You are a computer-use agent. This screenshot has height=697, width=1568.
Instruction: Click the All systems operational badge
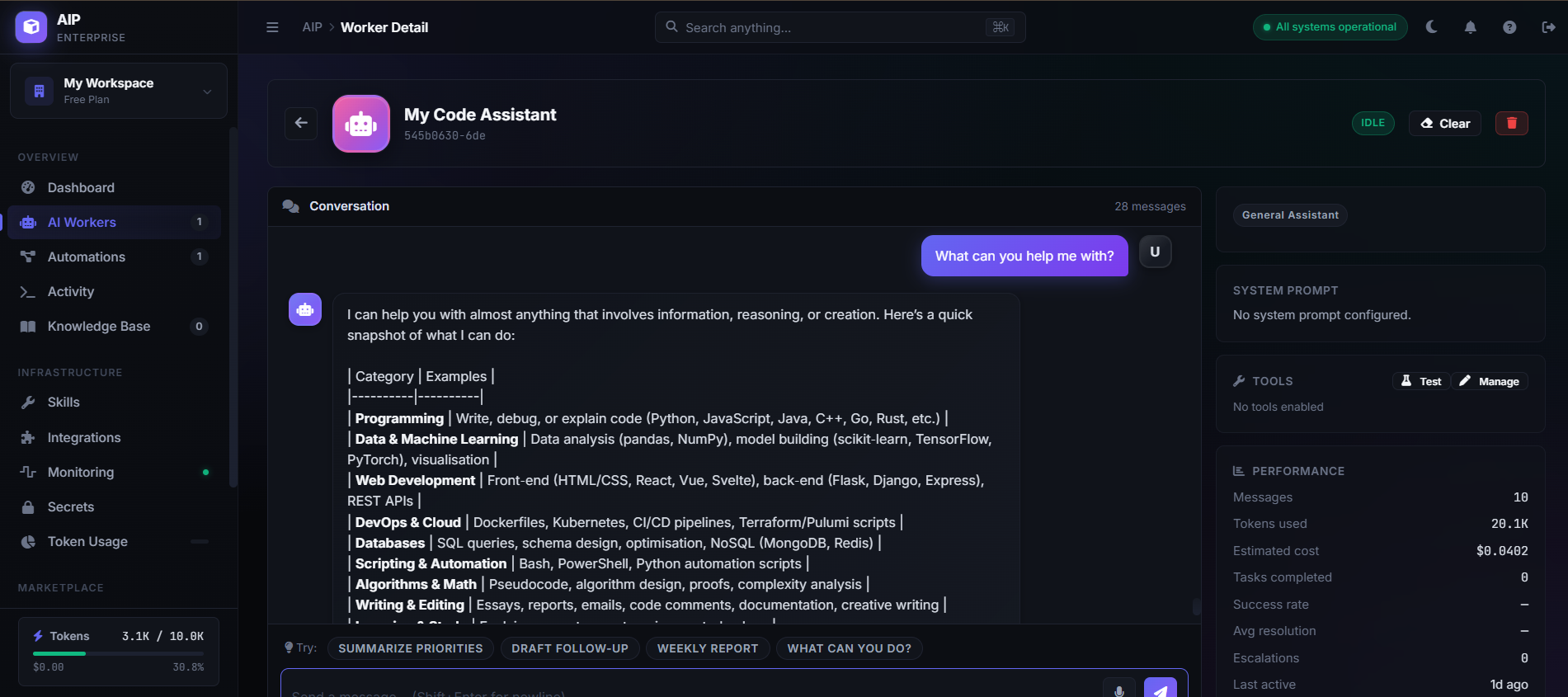click(x=1330, y=27)
